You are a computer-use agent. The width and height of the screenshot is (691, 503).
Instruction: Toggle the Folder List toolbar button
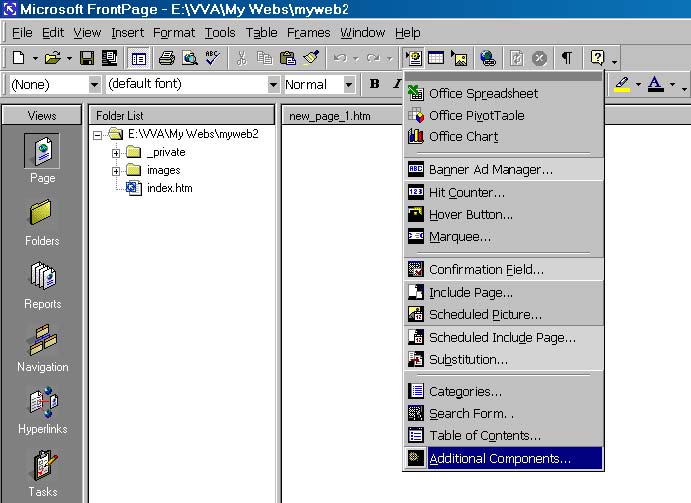(138, 58)
